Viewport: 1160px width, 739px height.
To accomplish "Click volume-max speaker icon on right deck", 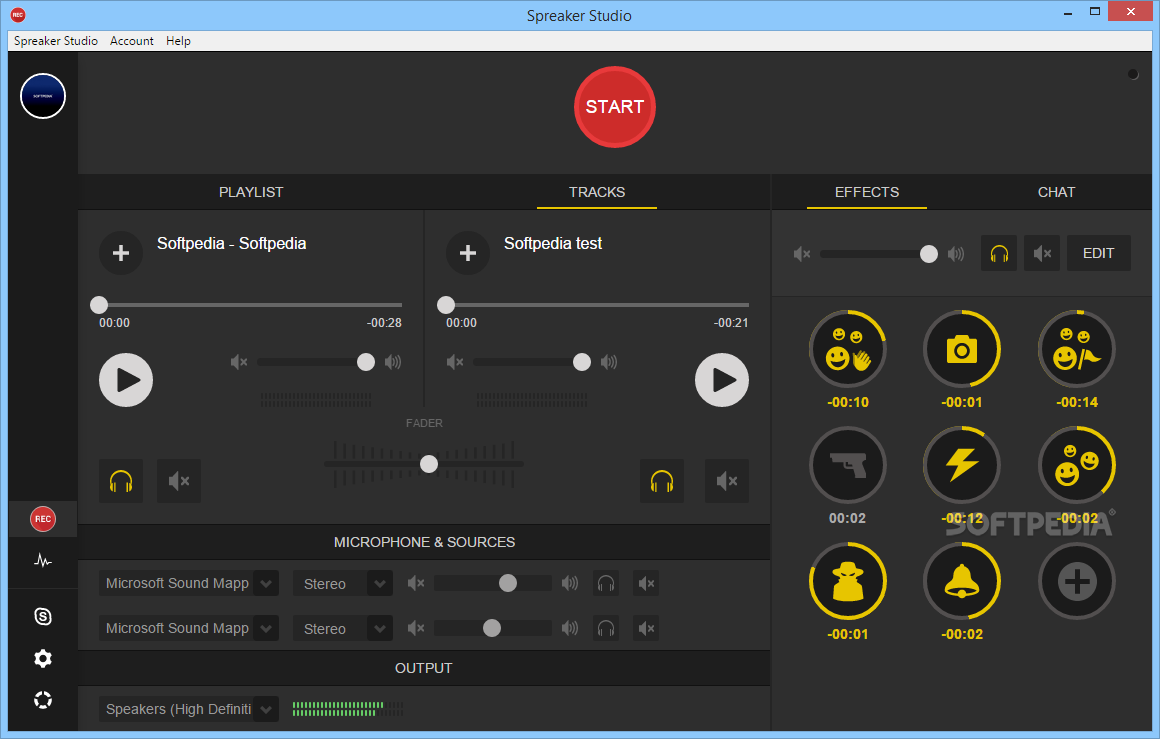I will pos(609,362).
